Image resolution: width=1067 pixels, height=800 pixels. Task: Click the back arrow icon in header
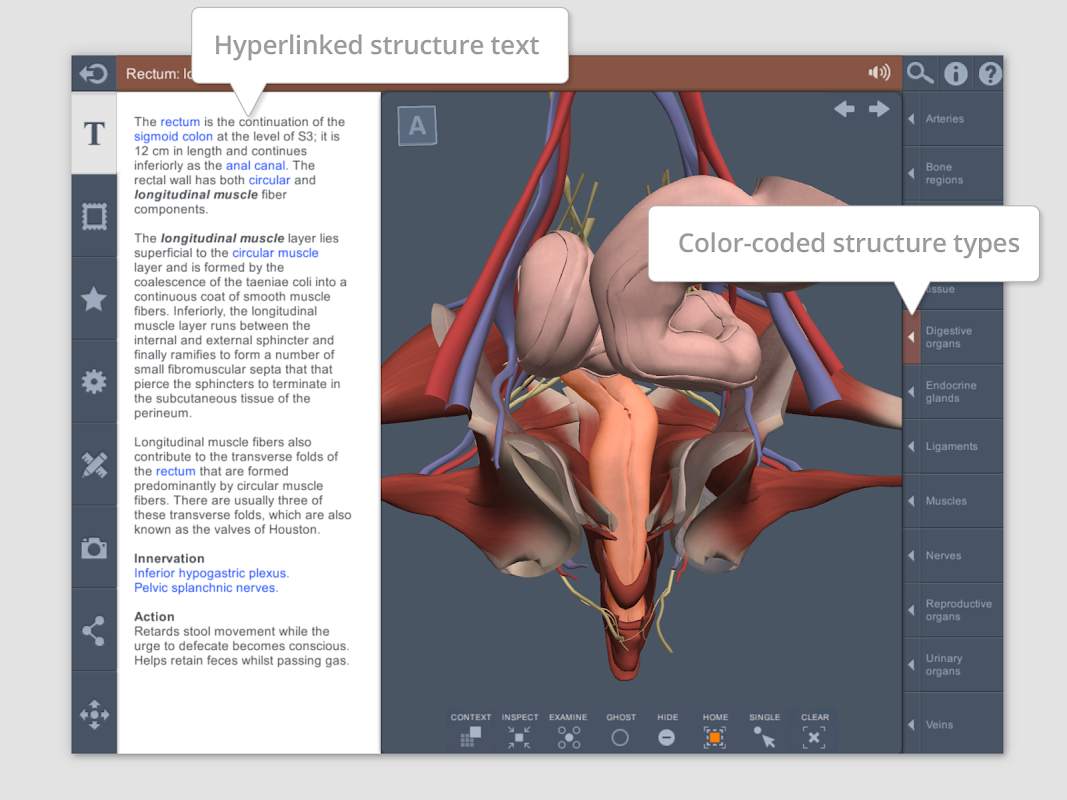pyautogui.click(x=94, y=74)
